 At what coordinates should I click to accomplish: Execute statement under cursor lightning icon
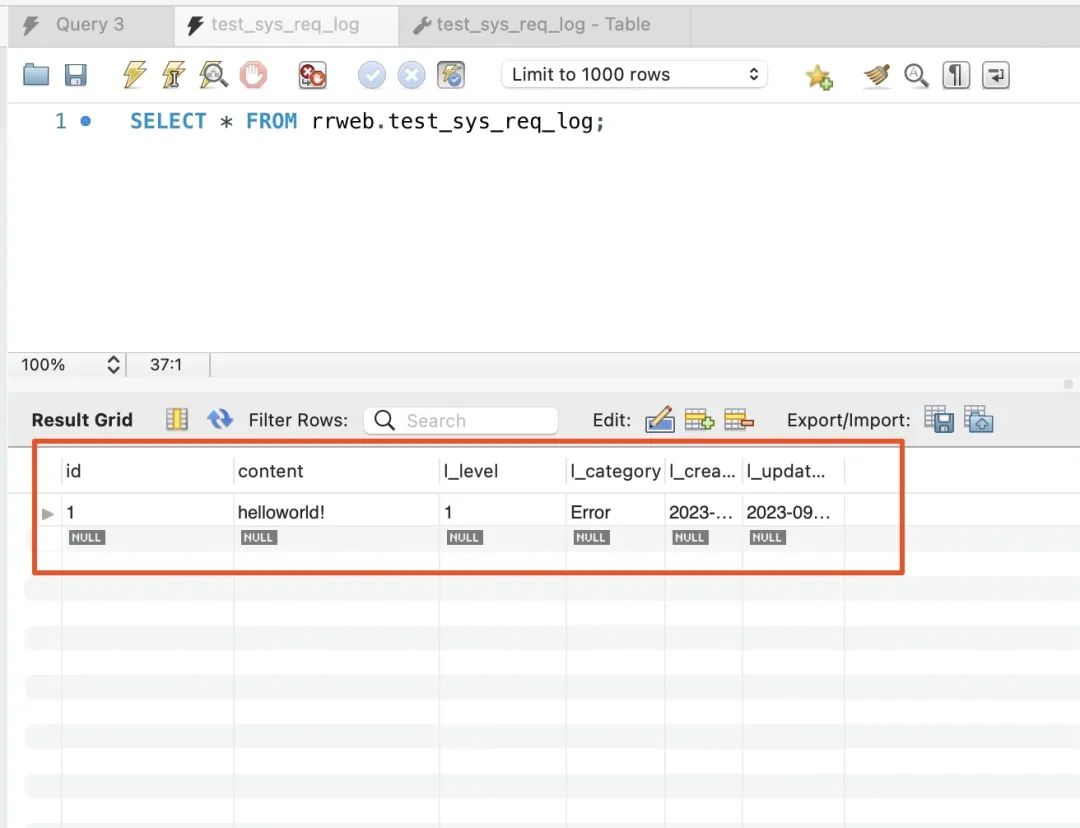click(174, 74)
